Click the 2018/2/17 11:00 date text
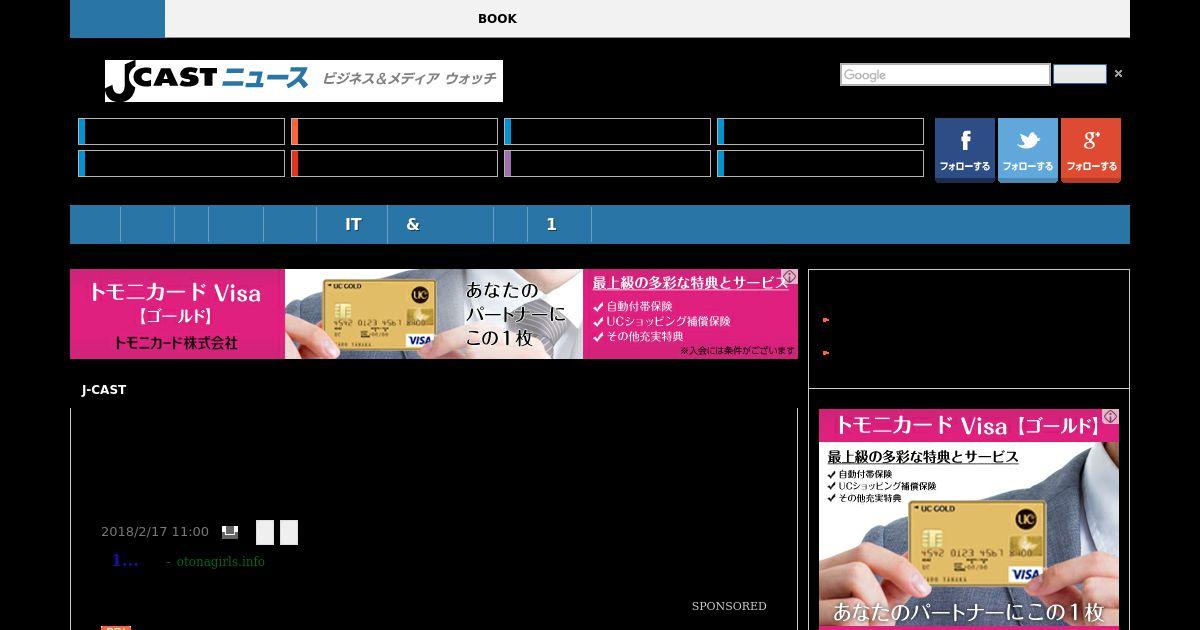1200x630 pixels. click(155, 532)
